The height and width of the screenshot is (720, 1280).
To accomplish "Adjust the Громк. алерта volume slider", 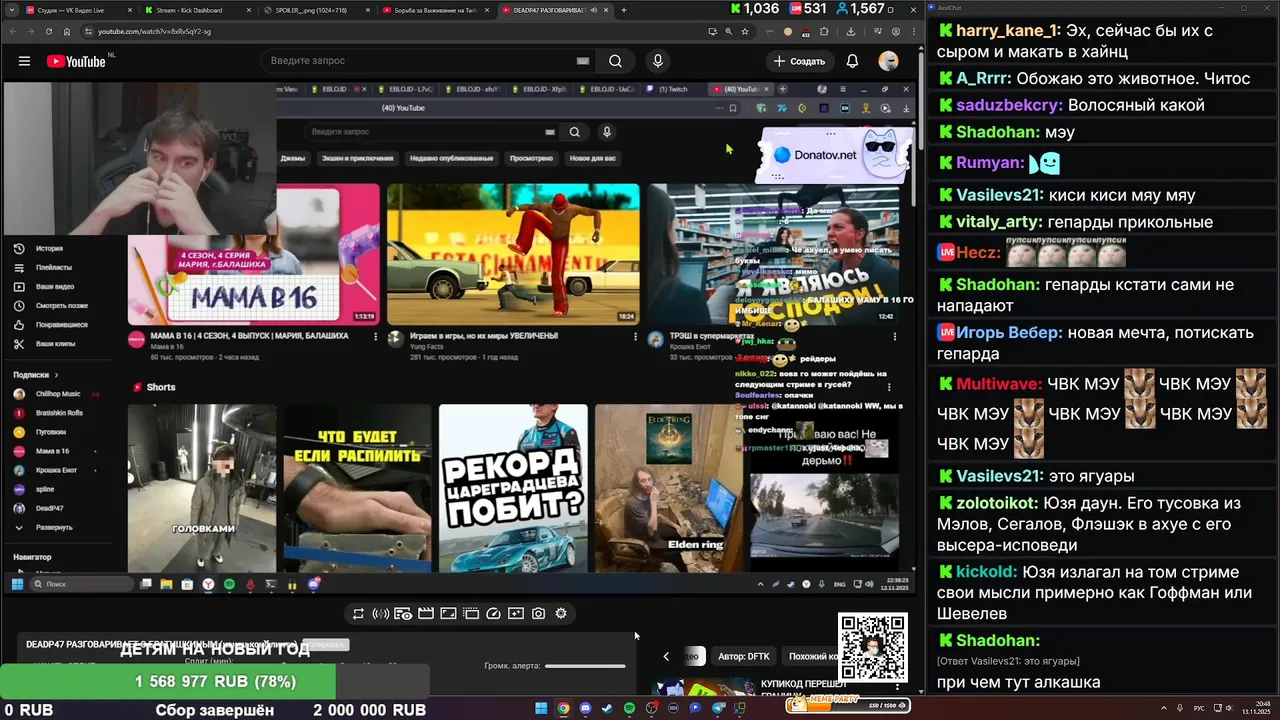I will pos(585,666).
